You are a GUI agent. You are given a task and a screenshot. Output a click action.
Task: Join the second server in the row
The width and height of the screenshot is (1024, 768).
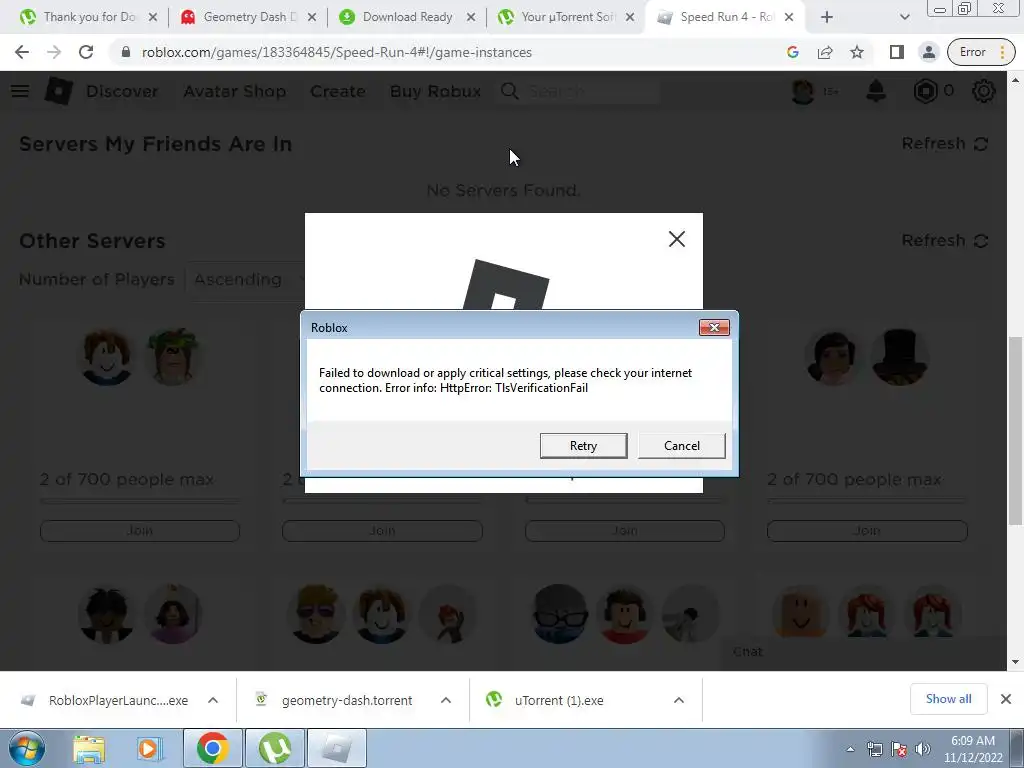382,531
